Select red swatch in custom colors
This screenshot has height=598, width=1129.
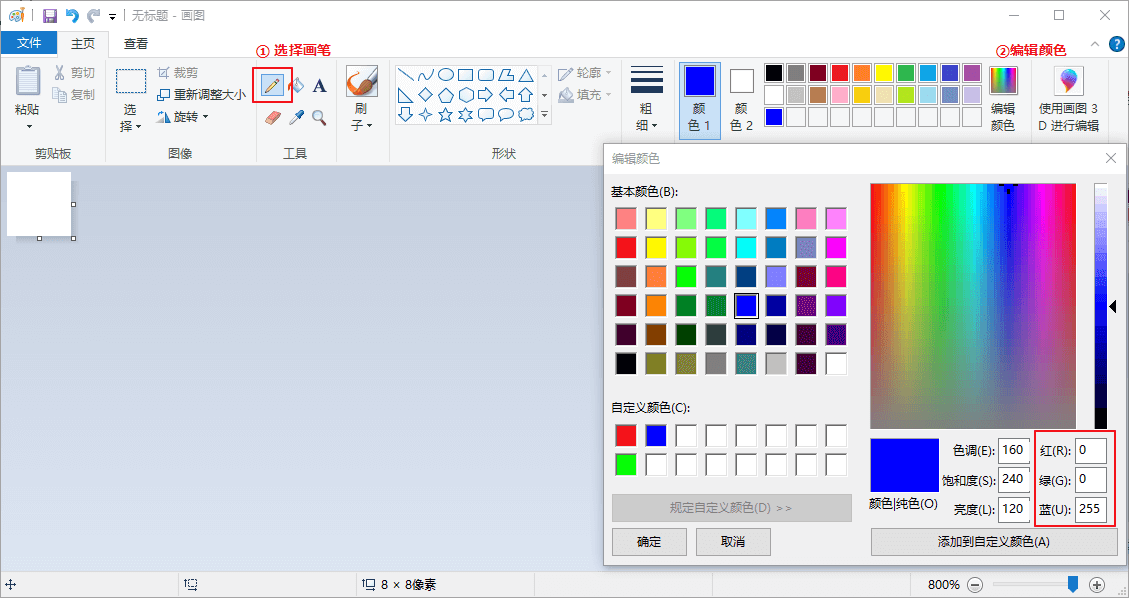click(x=626, y=435)
